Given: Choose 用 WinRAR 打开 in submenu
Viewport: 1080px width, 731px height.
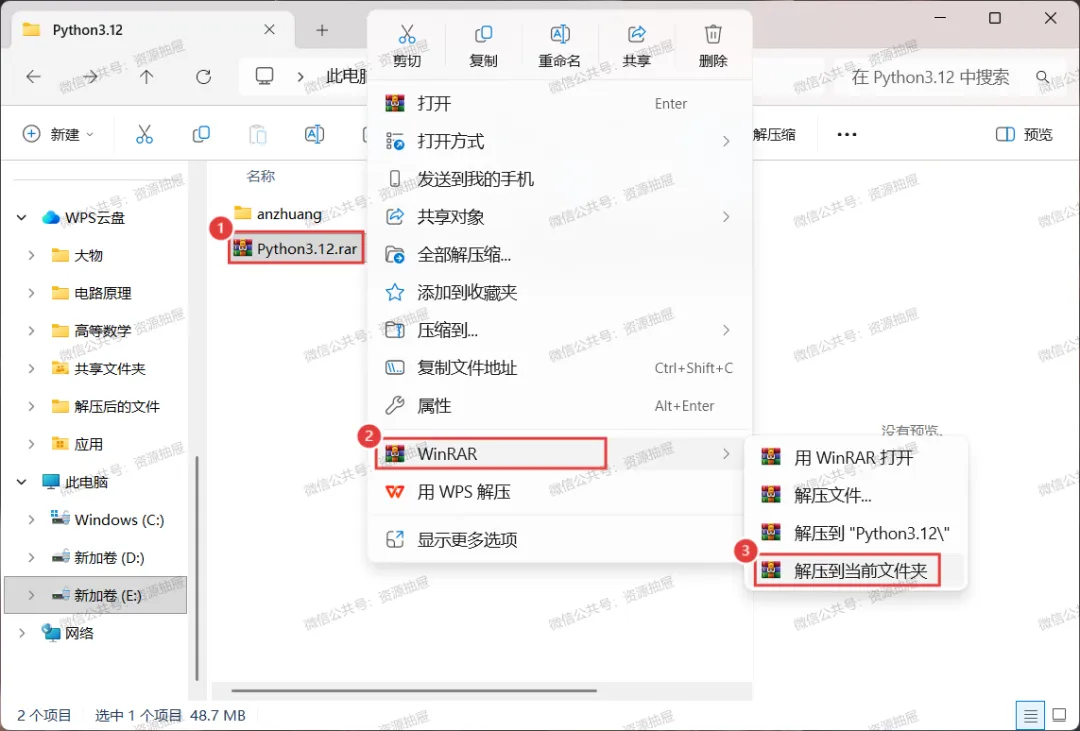Looking at the screenshot, I should tap(856, 457).
